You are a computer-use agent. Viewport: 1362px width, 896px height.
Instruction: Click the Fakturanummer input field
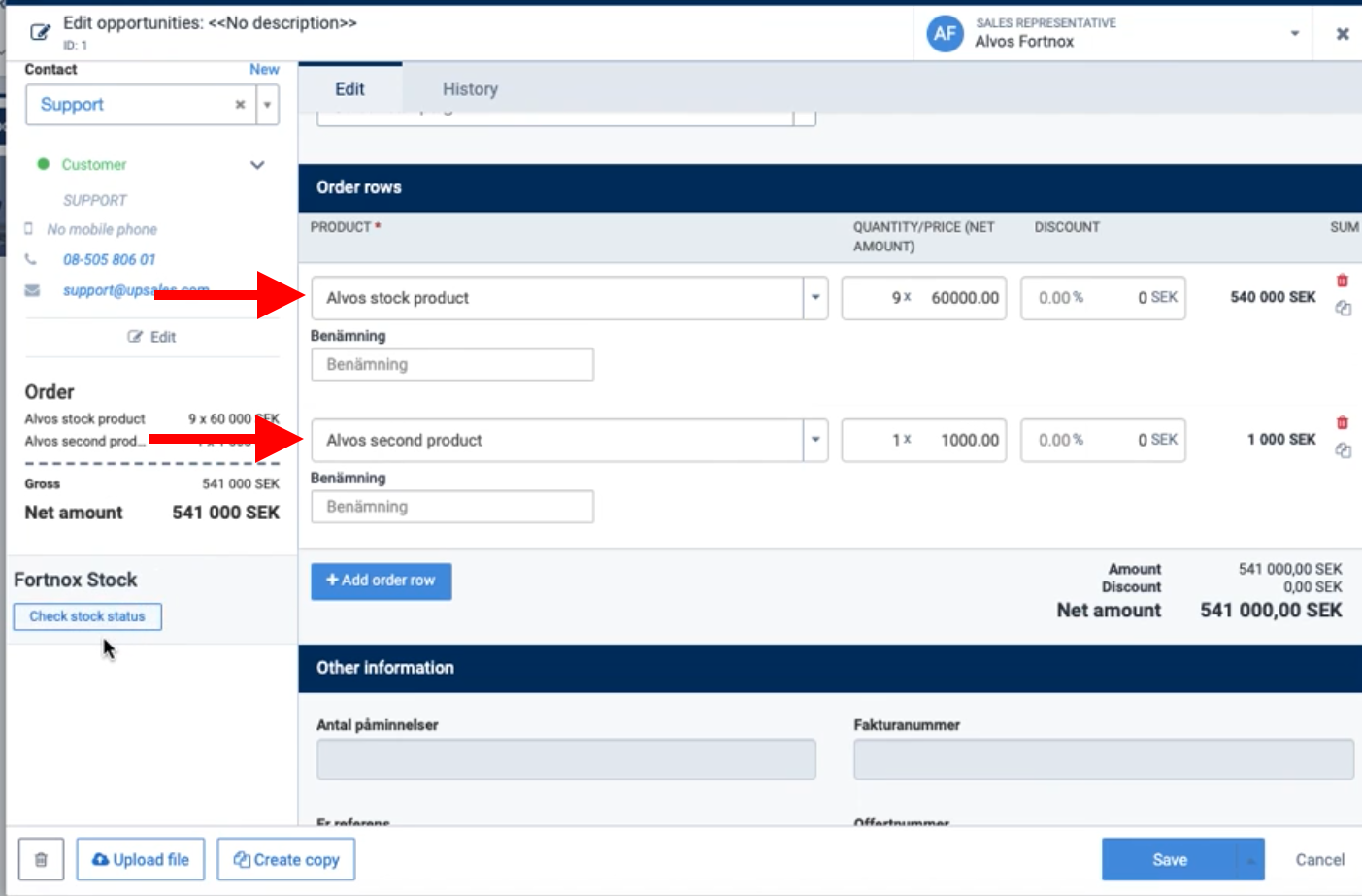(x=1104, y=759)
